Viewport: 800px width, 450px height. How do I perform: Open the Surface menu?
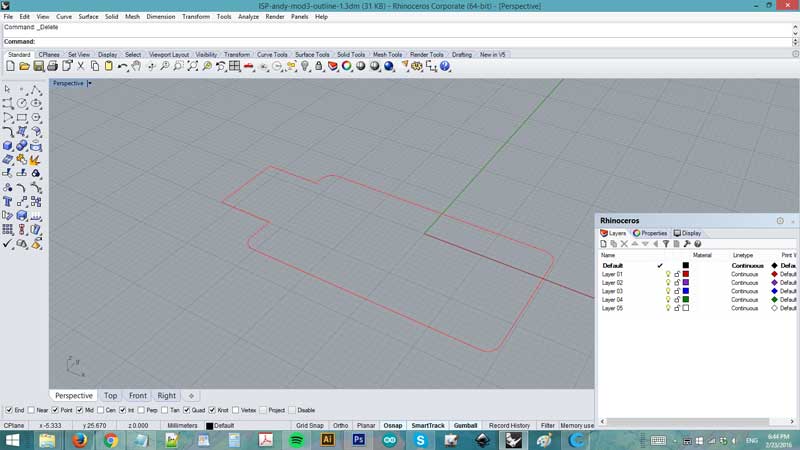88,17
